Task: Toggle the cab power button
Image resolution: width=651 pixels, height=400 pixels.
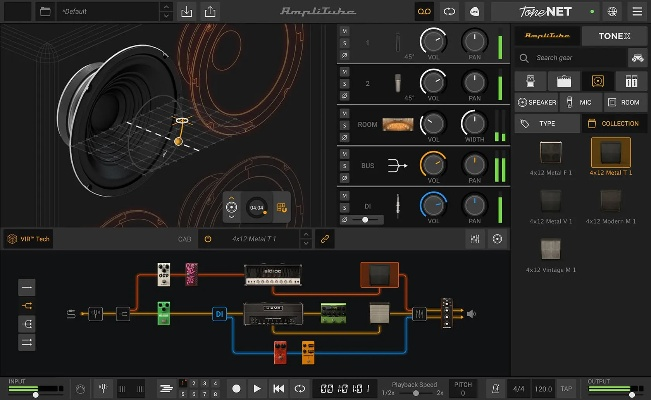Action: [207, 239]
